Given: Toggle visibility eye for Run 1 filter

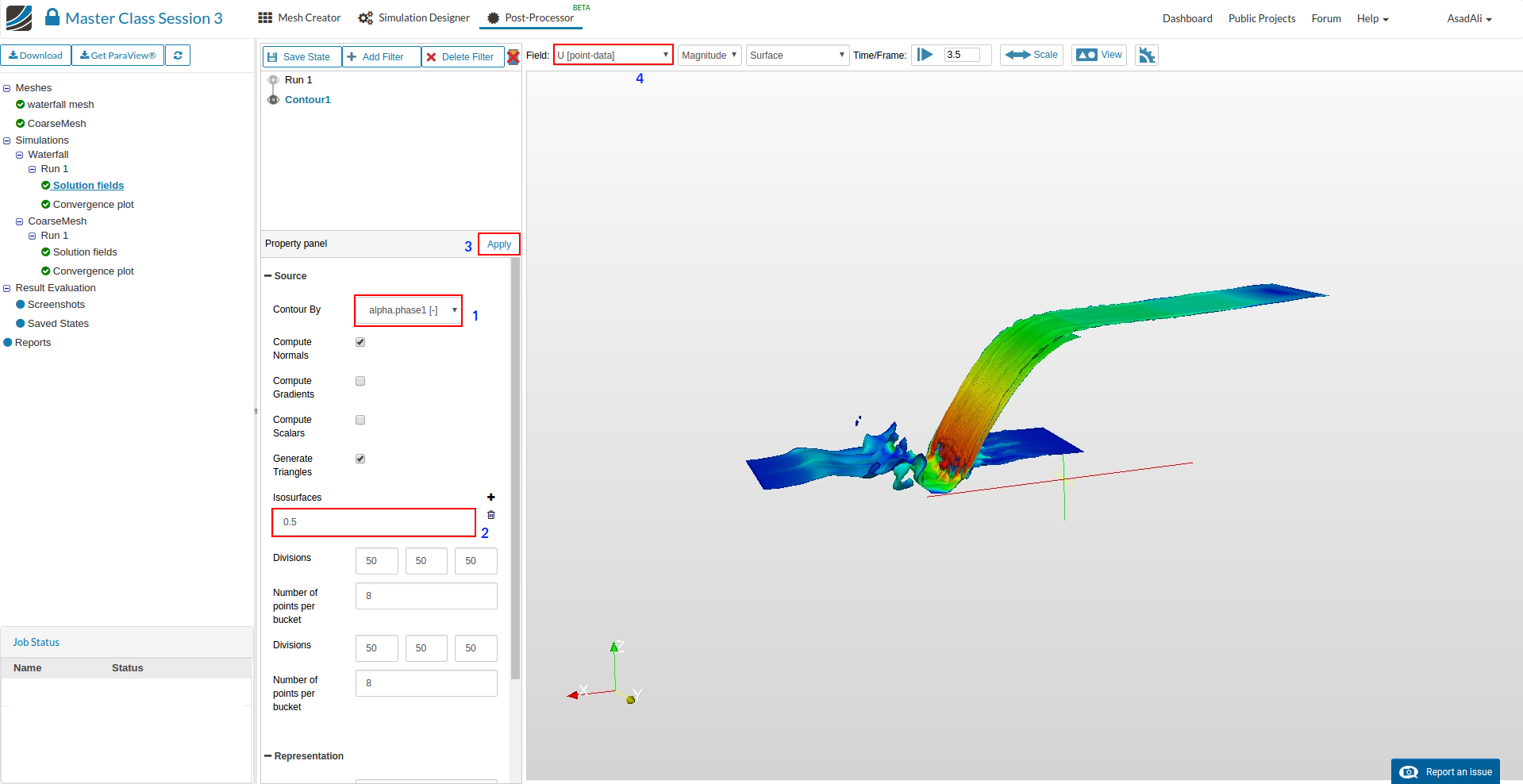Looking at the screenshot, I should click(273, 80).
